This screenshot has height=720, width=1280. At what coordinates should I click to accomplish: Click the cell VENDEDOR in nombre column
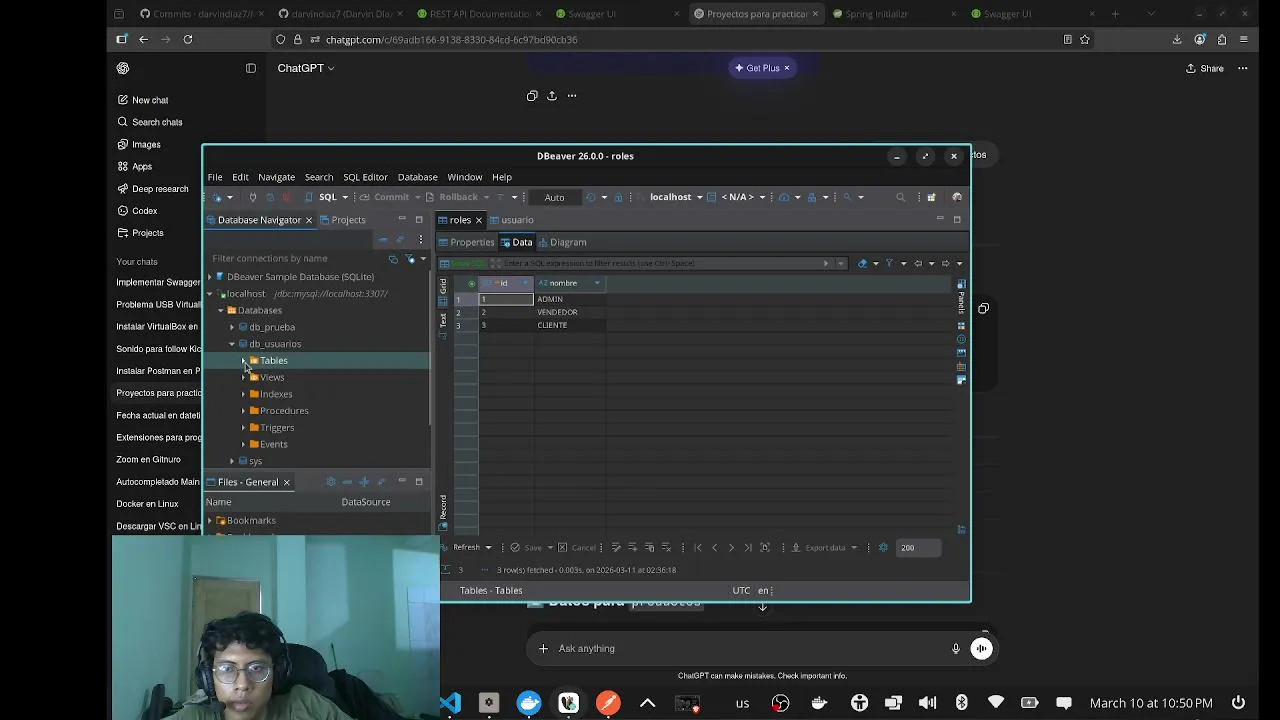point(569,312)
